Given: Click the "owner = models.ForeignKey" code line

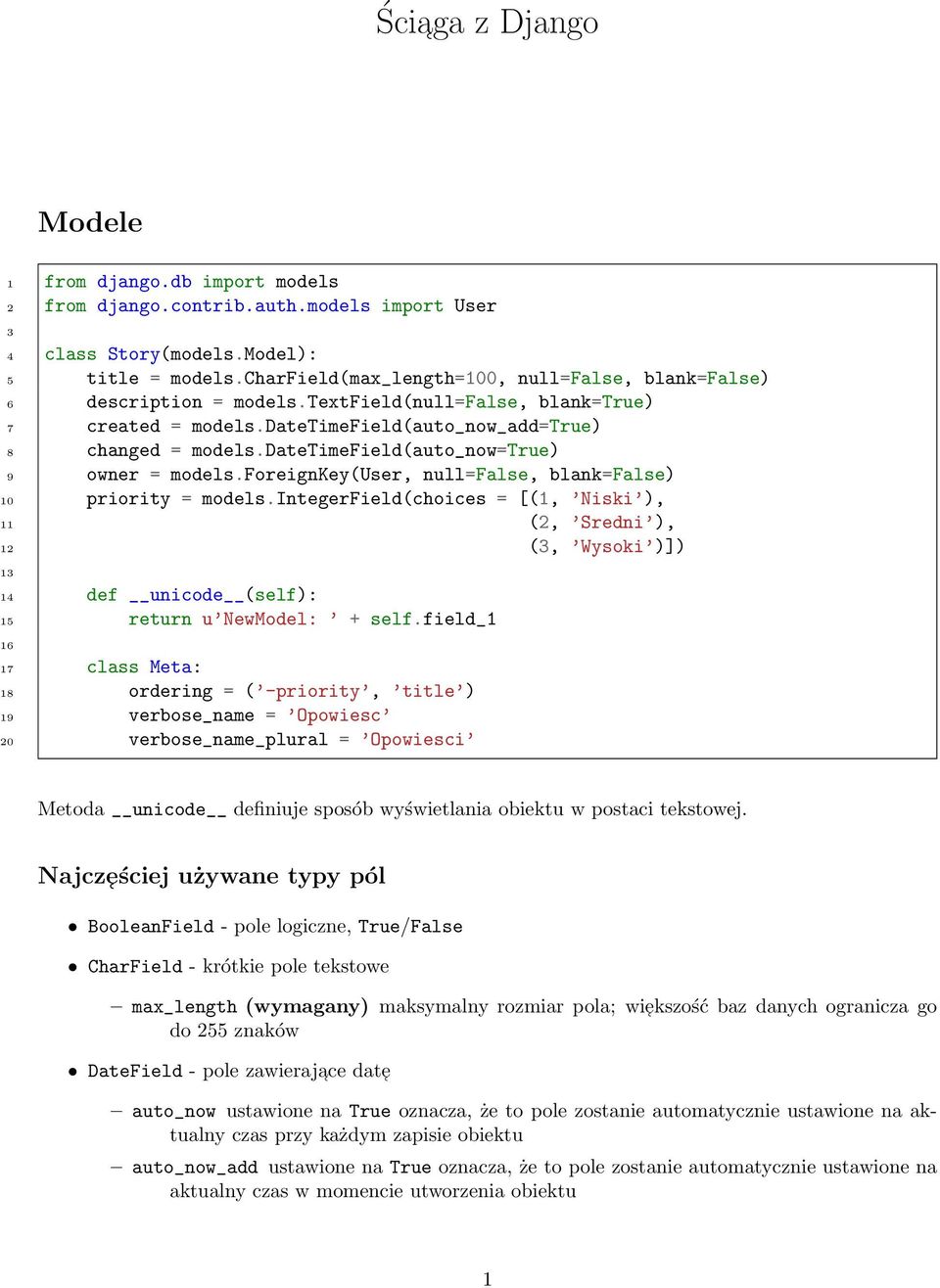Looking at the screenshot, I should tap(380, 475).
